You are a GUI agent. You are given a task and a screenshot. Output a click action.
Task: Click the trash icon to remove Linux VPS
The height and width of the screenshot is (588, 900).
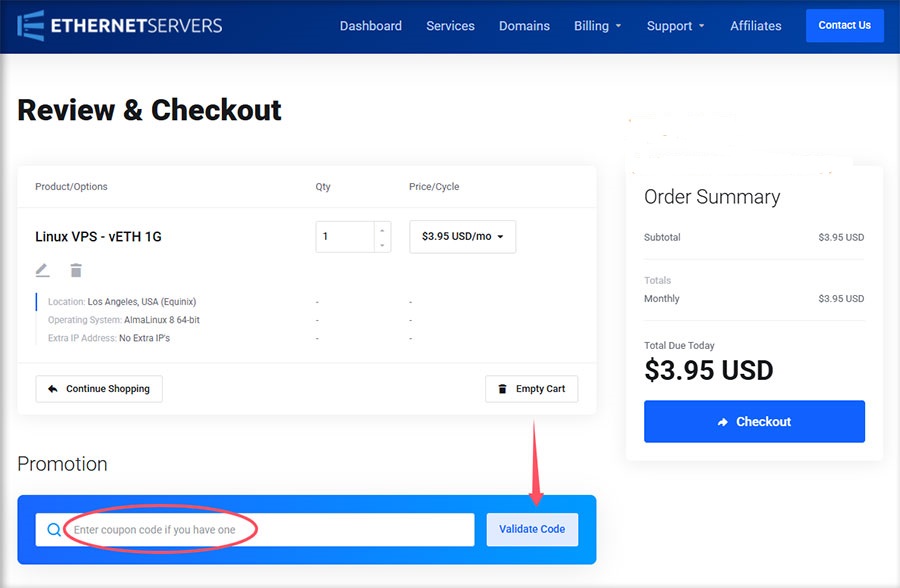(76, 270)
